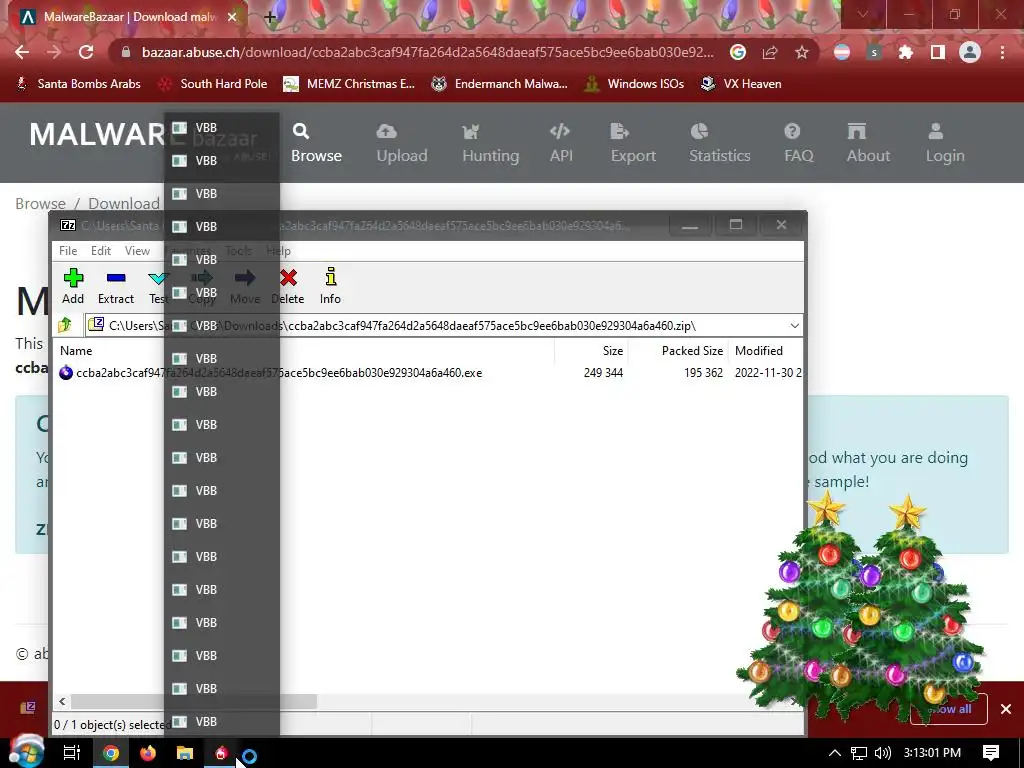The image size is (1024, 768).
Task: Open the File menu in 7-Zip
Action: coord(68,251)
